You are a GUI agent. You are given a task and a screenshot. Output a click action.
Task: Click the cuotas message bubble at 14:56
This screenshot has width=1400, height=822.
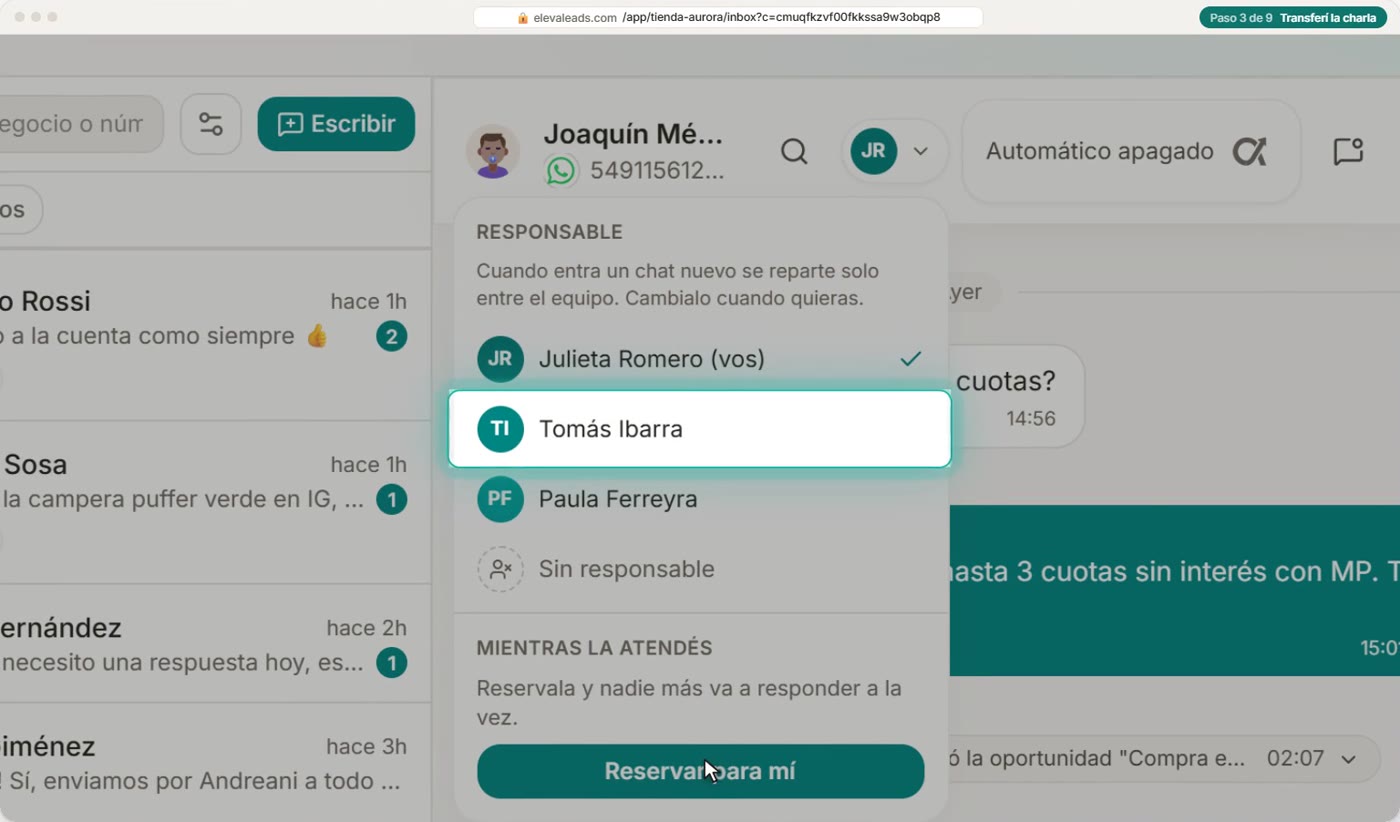(1015, 396)
